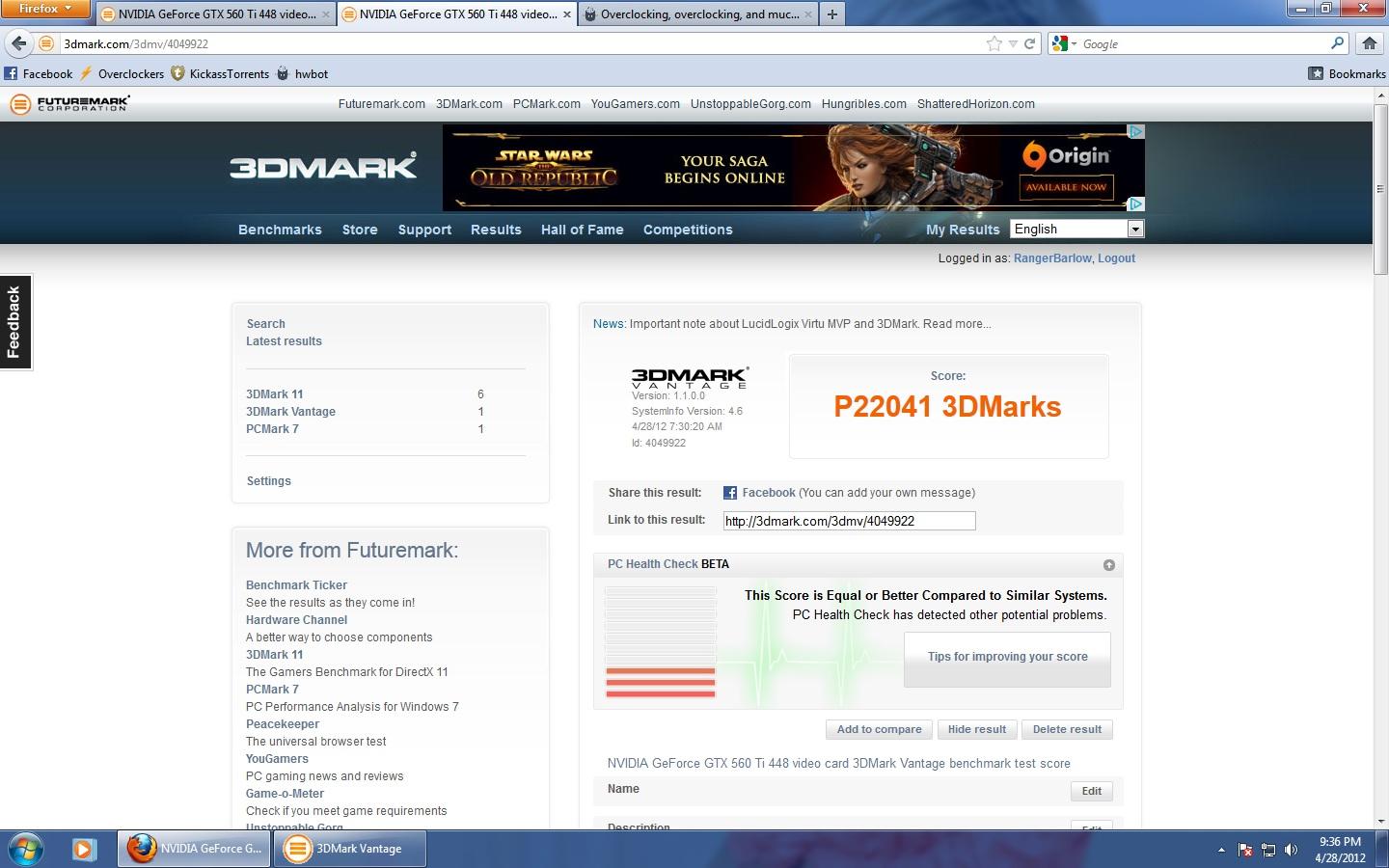Launch the media player from the taskbar
The image size is (1389, 868).
click(83, 849)
